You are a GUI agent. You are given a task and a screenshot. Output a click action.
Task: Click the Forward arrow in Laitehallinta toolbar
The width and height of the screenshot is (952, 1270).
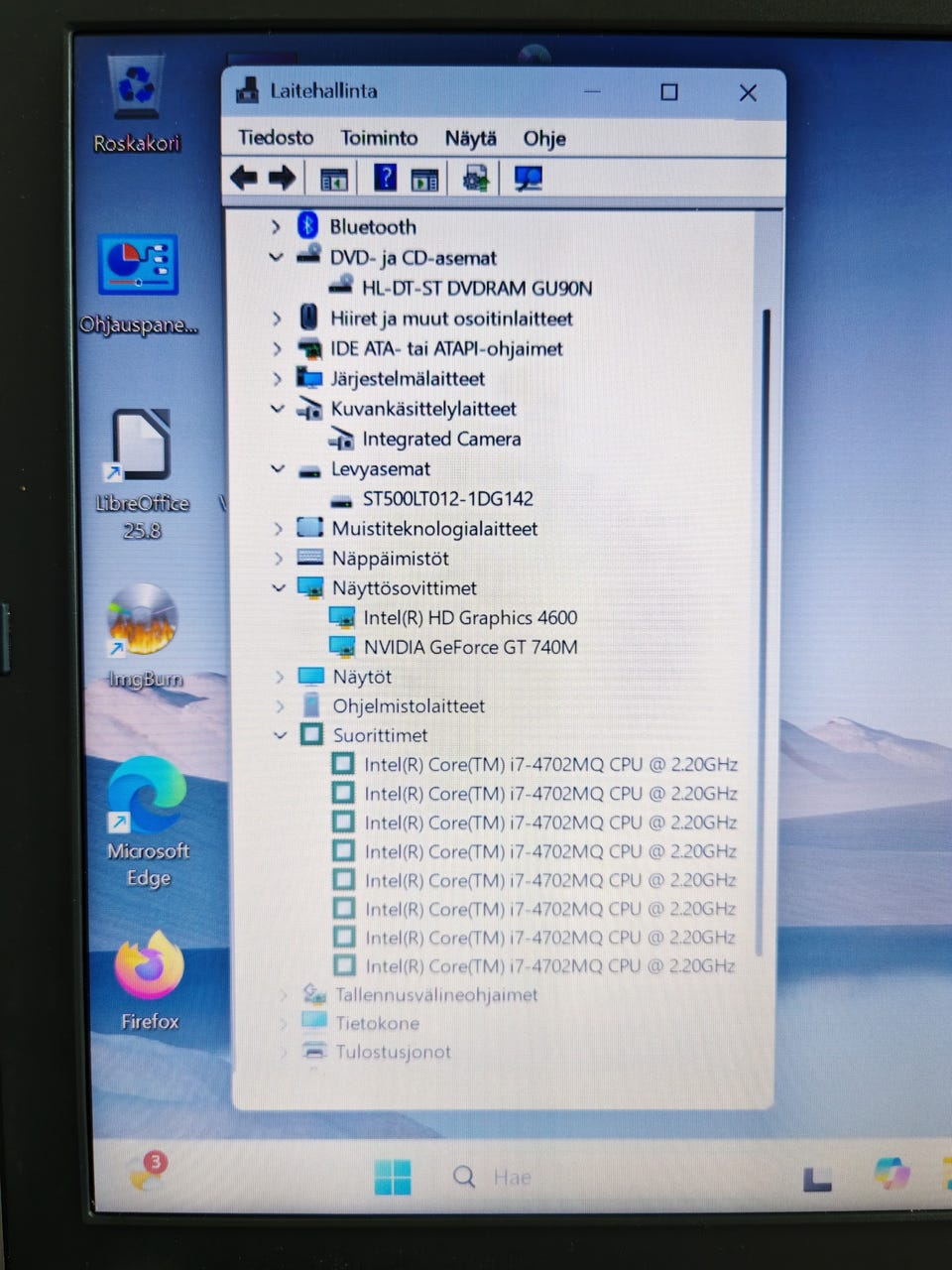coord(283,179)
